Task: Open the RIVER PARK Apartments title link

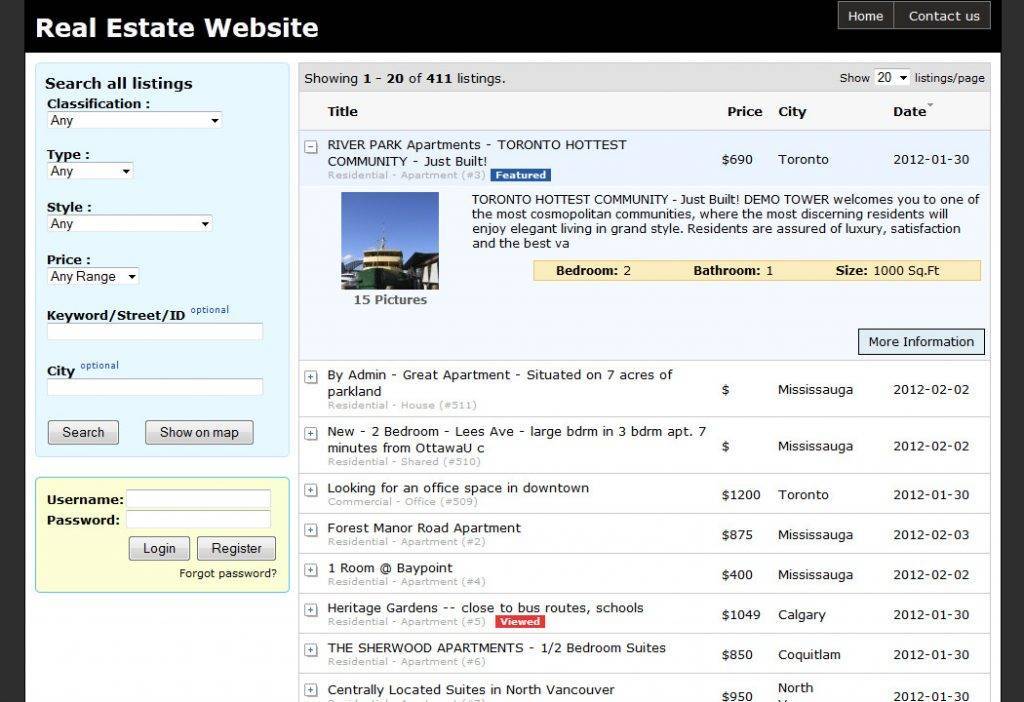Action: tap(477, 153)
